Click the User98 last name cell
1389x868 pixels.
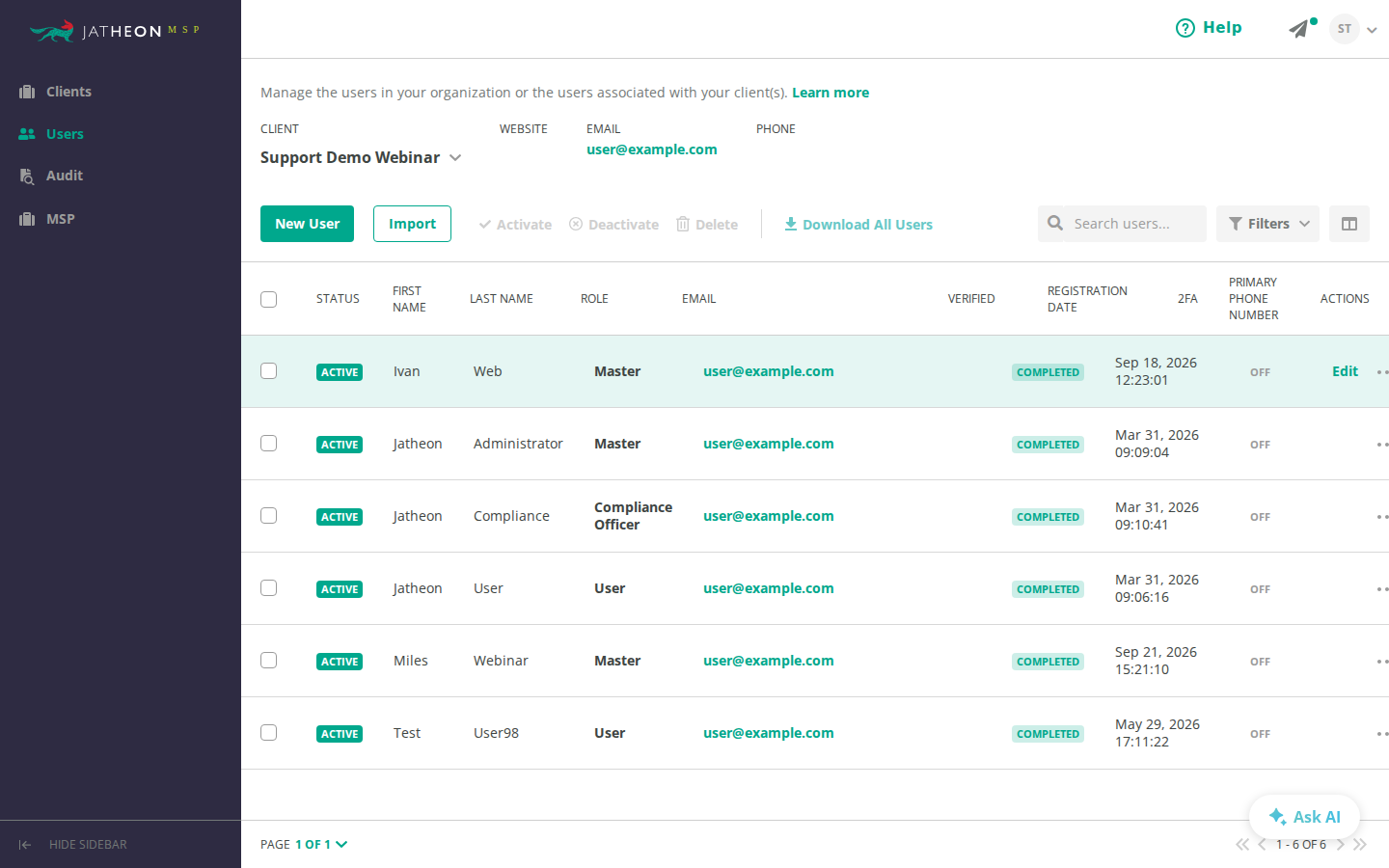pyautogui.click(x=496, y=733)
